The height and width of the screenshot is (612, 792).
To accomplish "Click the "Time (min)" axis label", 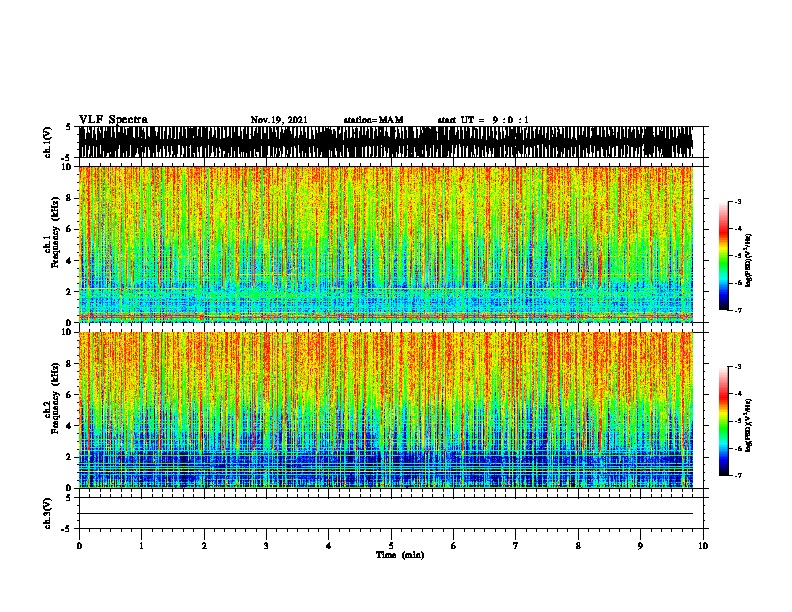I will 400,555.
